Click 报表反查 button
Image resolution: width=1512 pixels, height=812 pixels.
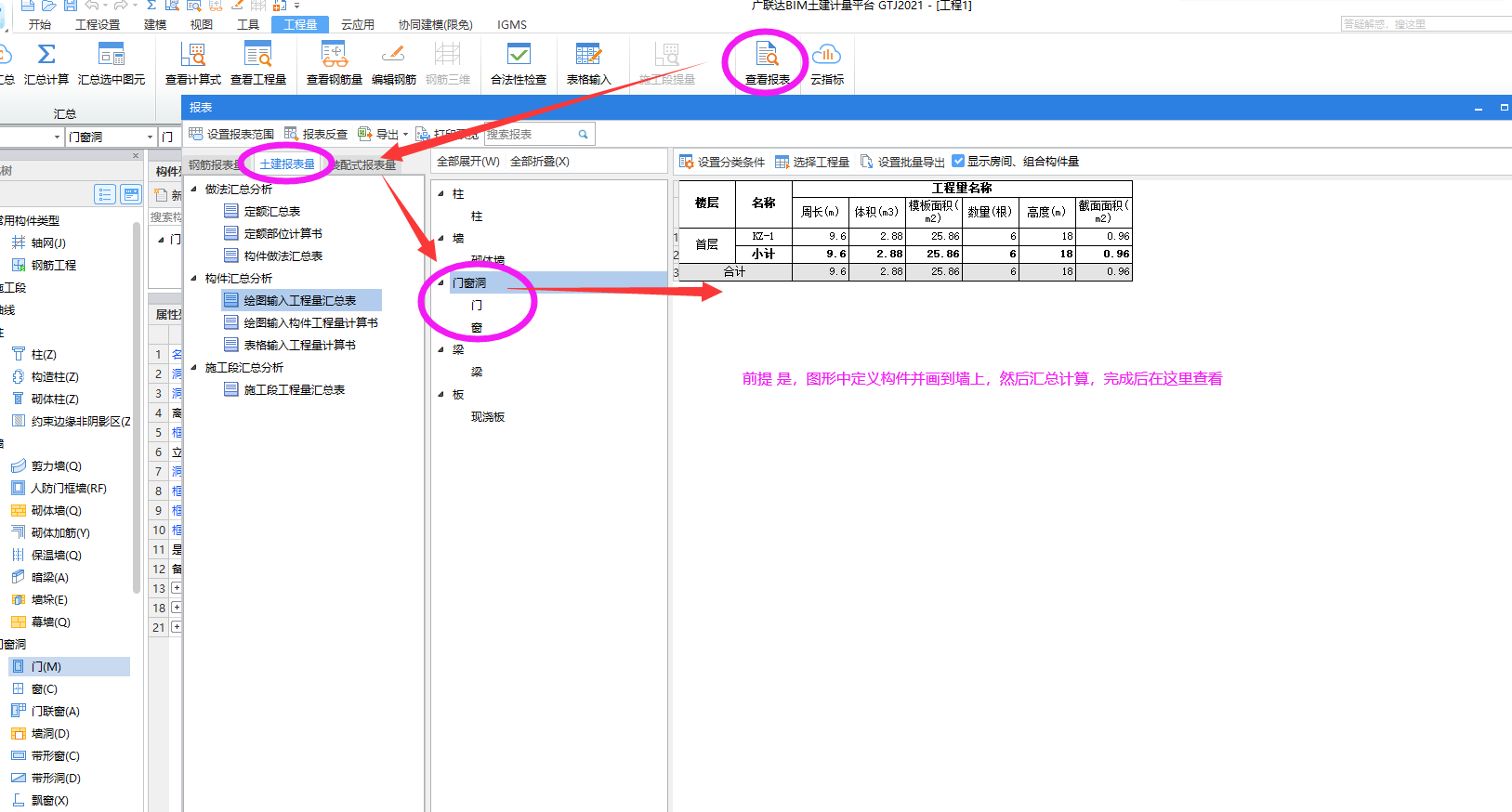(x=316, y=134)
